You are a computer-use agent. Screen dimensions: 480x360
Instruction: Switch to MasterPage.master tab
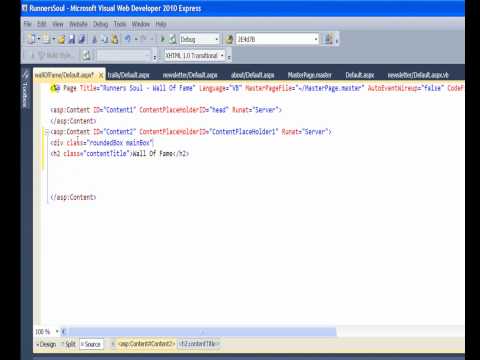coord(309,75)
